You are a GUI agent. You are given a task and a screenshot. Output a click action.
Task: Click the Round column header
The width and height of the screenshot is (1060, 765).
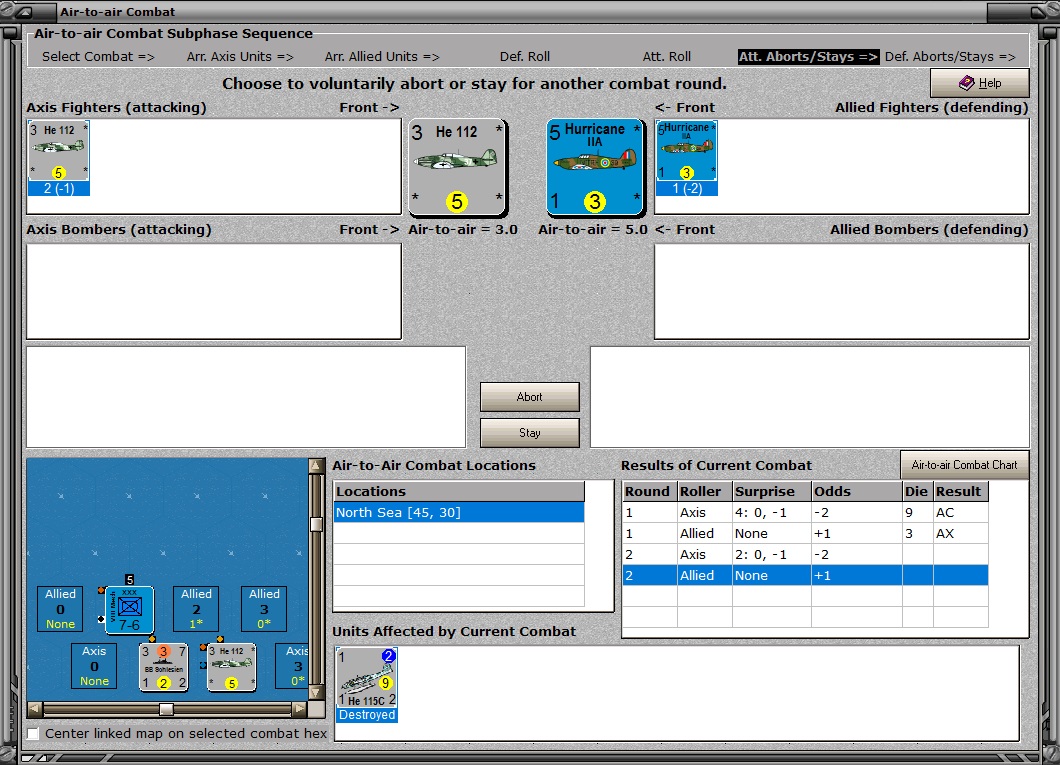[650, 491]
